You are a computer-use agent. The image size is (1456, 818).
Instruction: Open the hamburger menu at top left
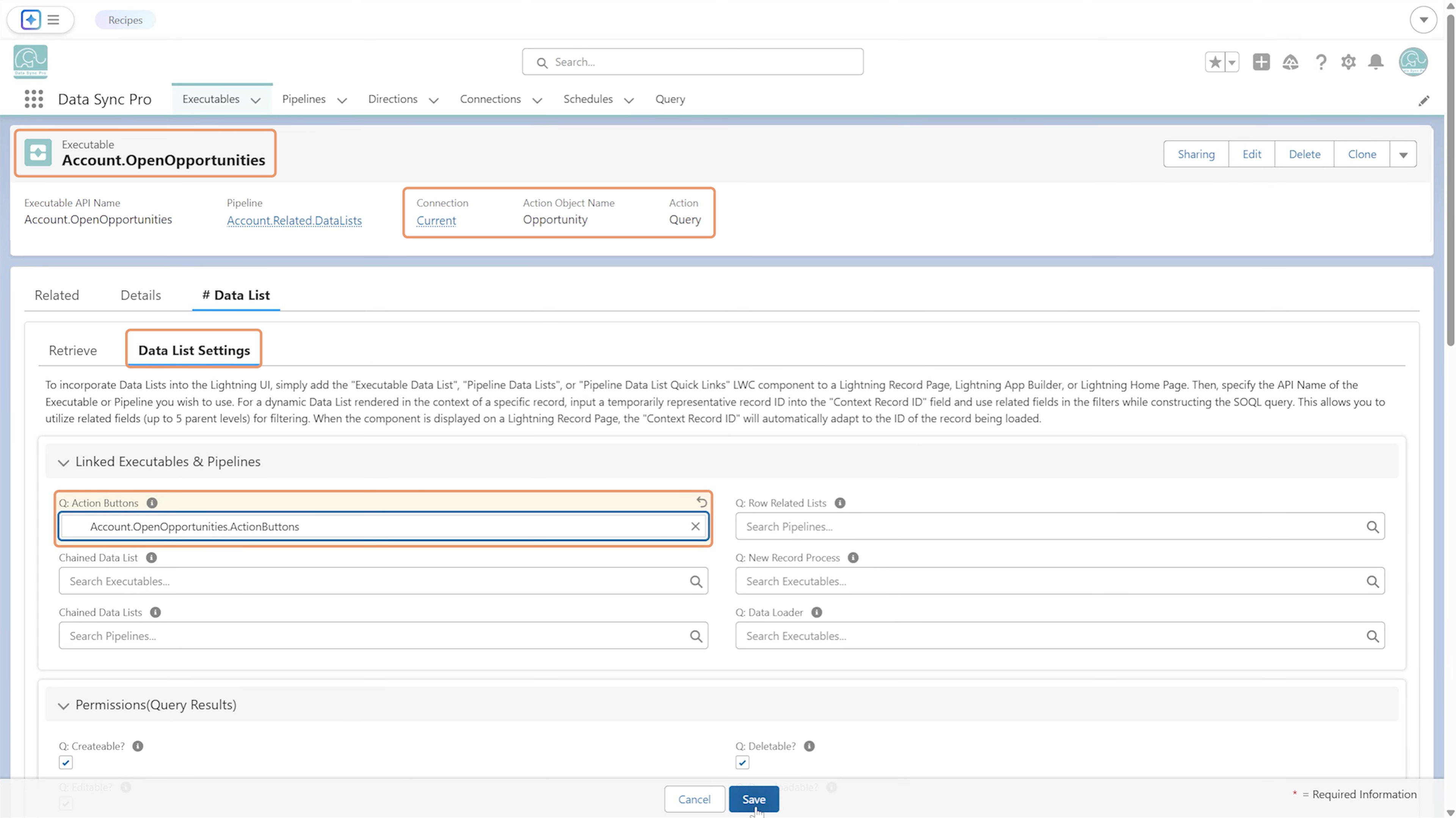click(x=54, y=20)
